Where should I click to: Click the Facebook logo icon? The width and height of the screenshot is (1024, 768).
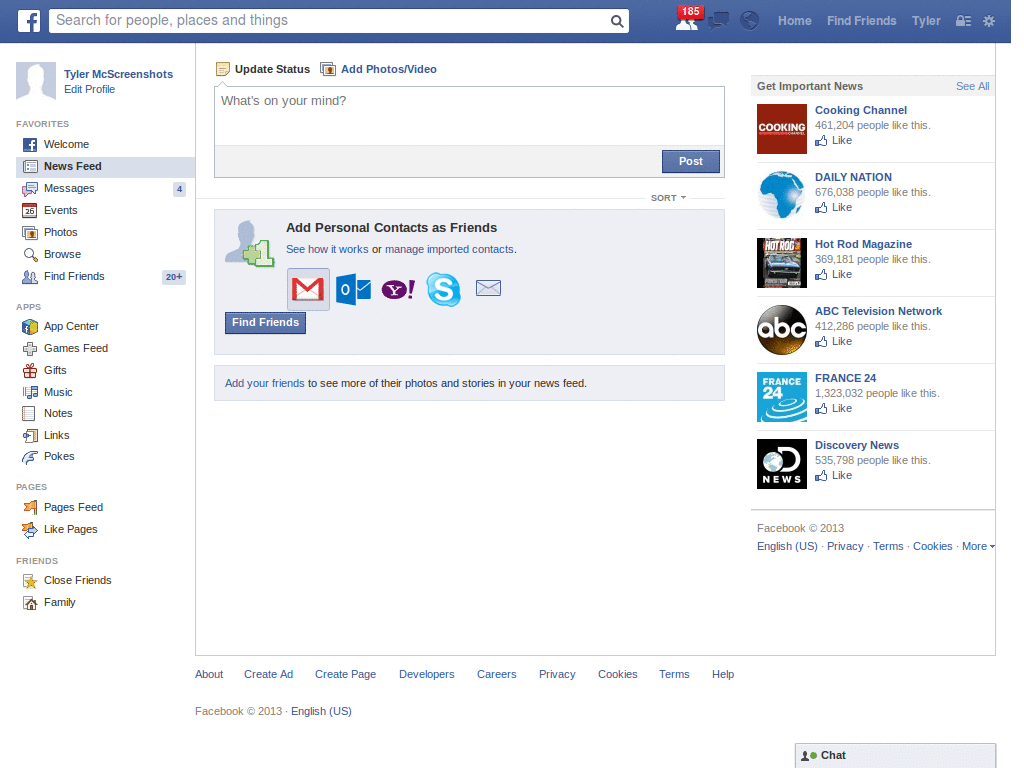click(28, 21)
